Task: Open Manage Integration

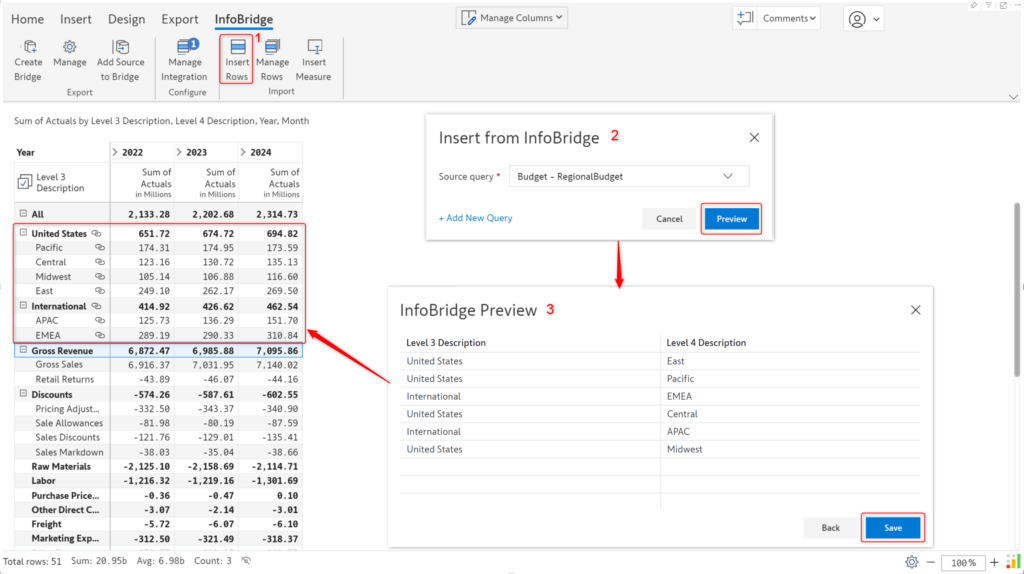Action: click(x=185, y=61)
